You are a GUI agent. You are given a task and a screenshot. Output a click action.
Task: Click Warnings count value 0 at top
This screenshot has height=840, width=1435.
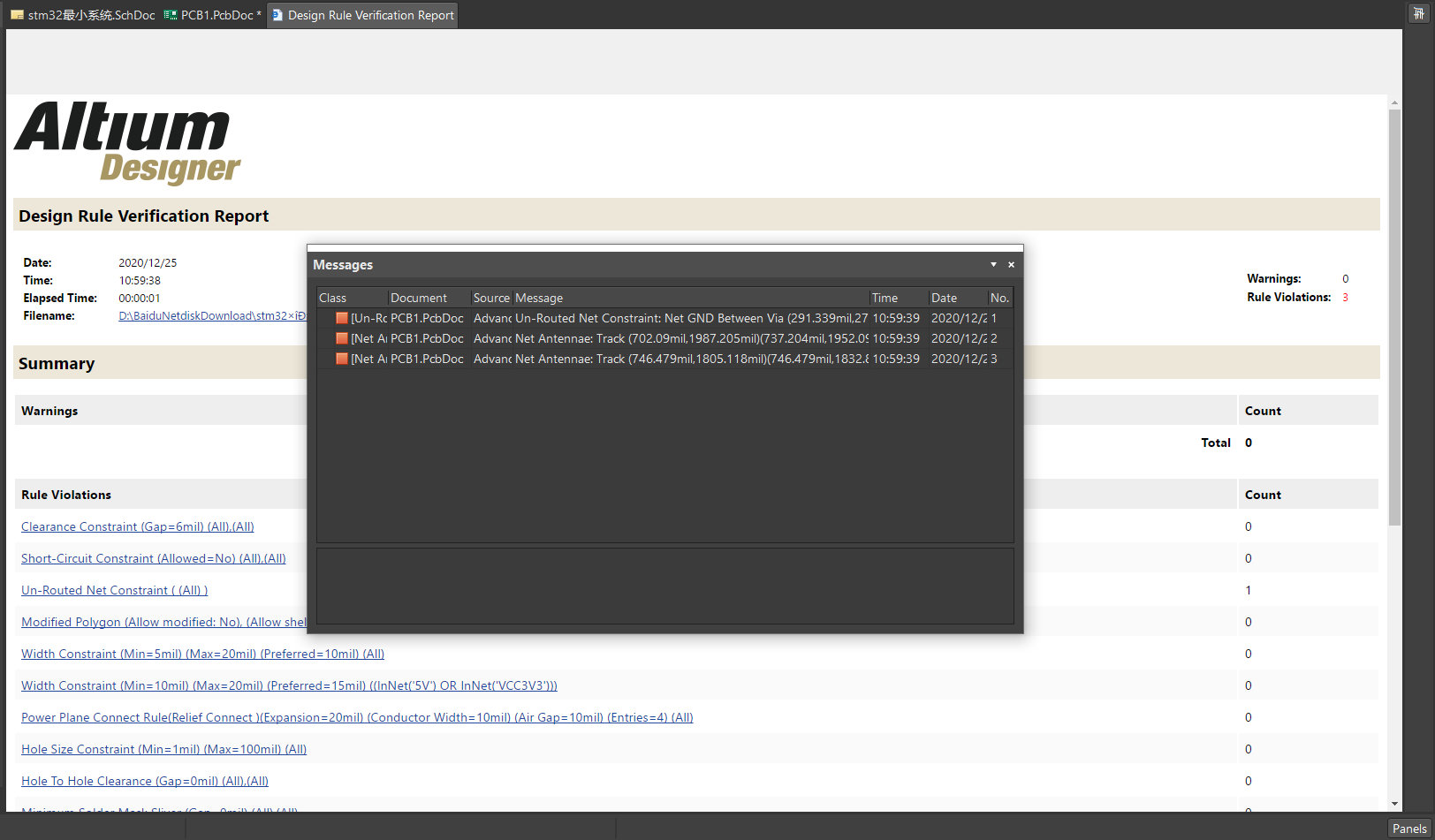pos(1345,279)
